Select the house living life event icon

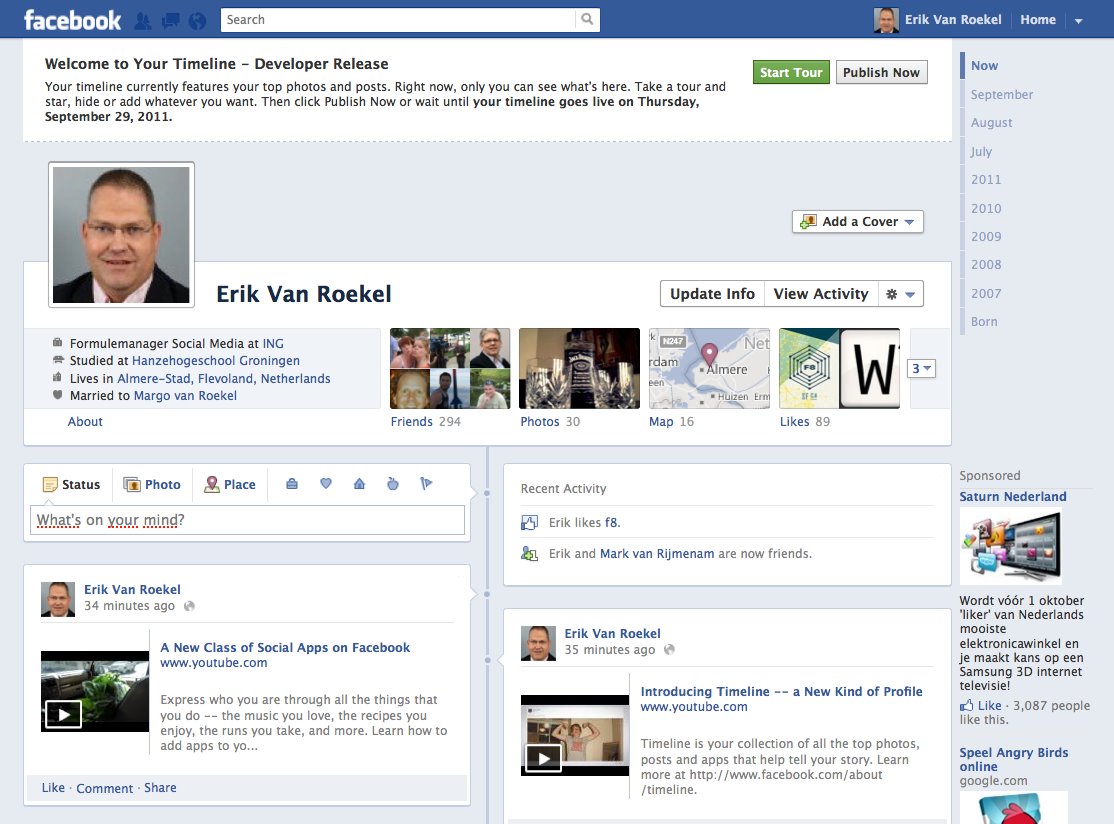(x=359, y=484)
